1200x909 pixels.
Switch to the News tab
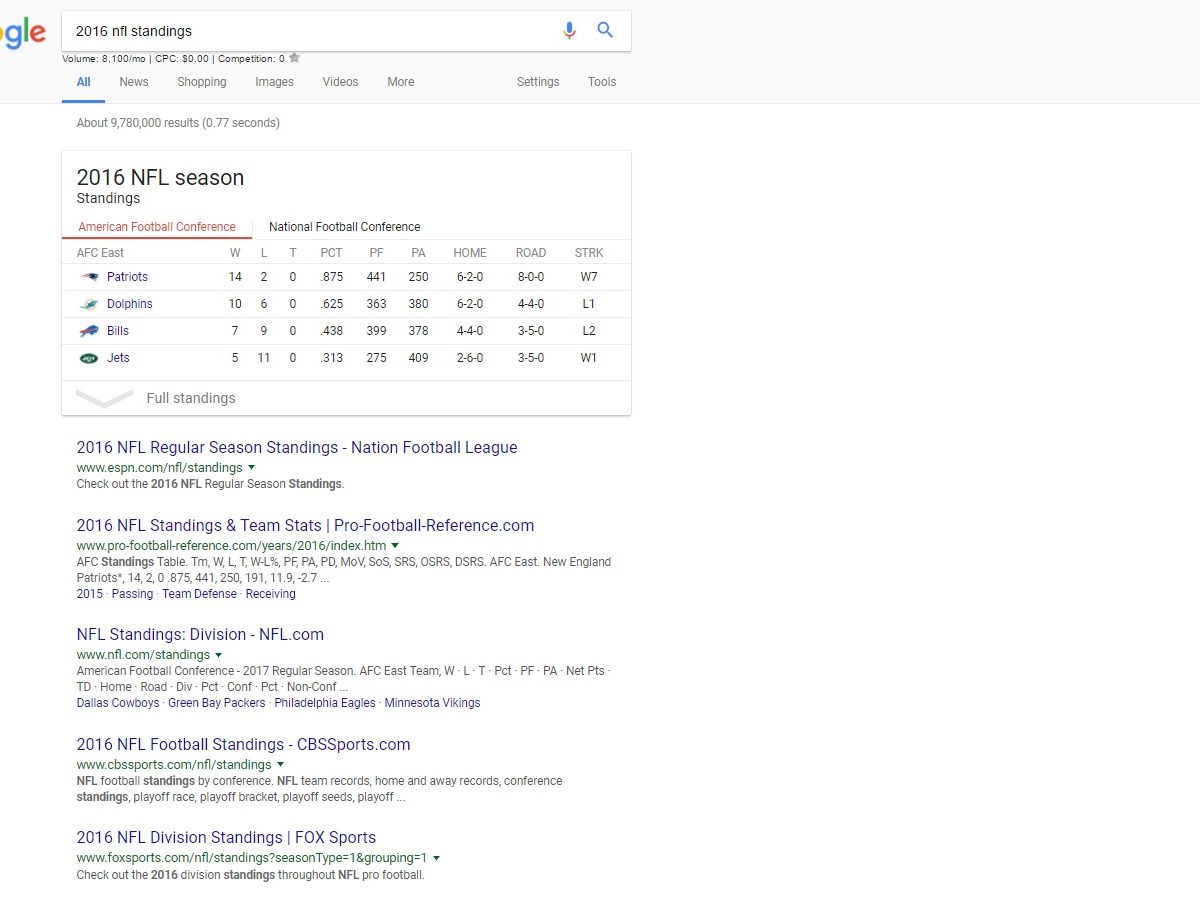click(134, 82)
